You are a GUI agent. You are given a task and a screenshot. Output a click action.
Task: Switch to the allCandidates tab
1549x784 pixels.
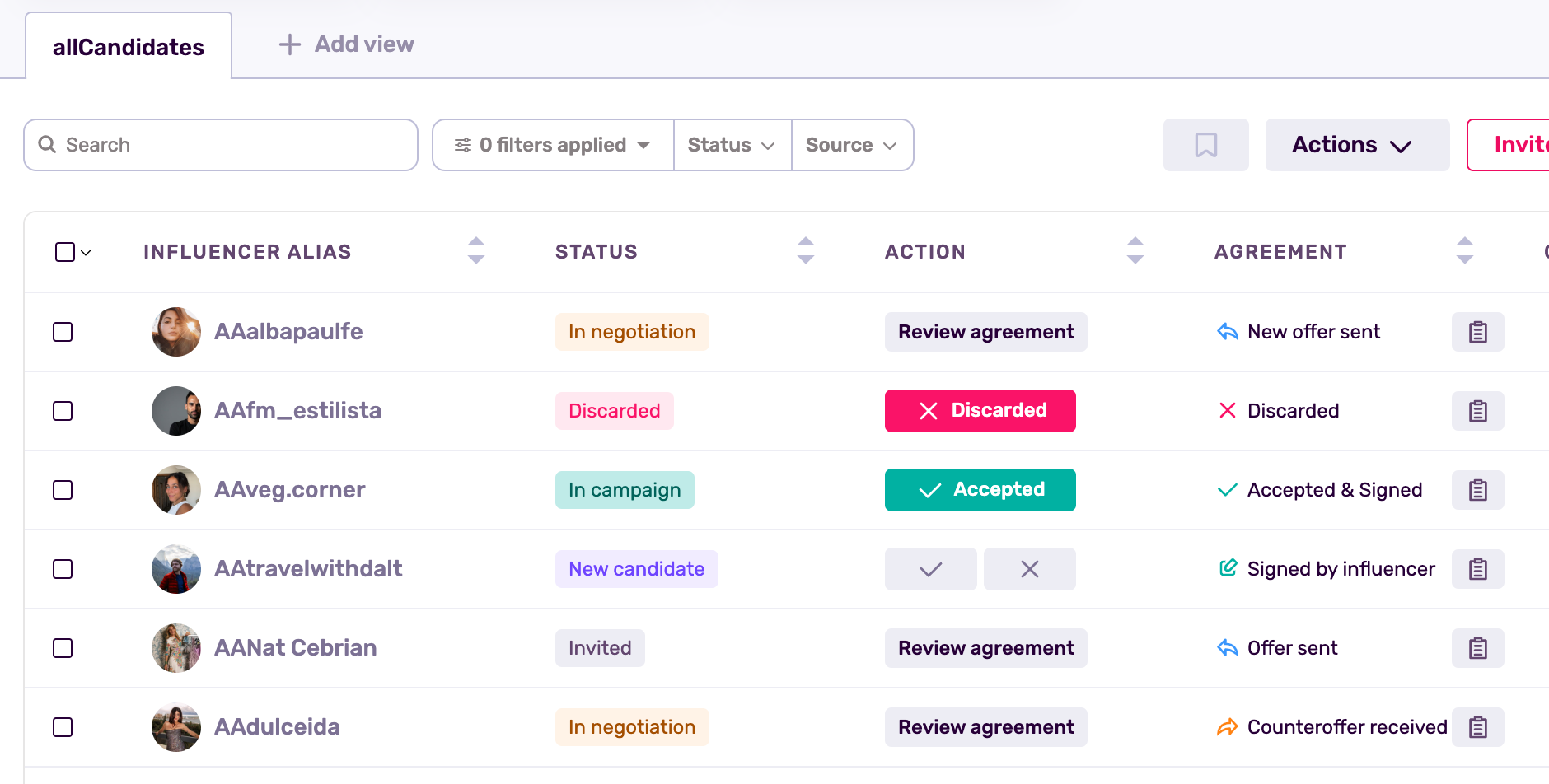[129, 47]
